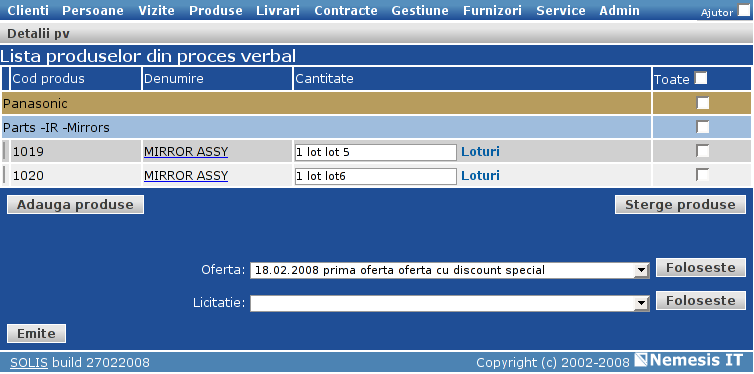
Task: Open the Contracte menu
Action: (346, 11)
